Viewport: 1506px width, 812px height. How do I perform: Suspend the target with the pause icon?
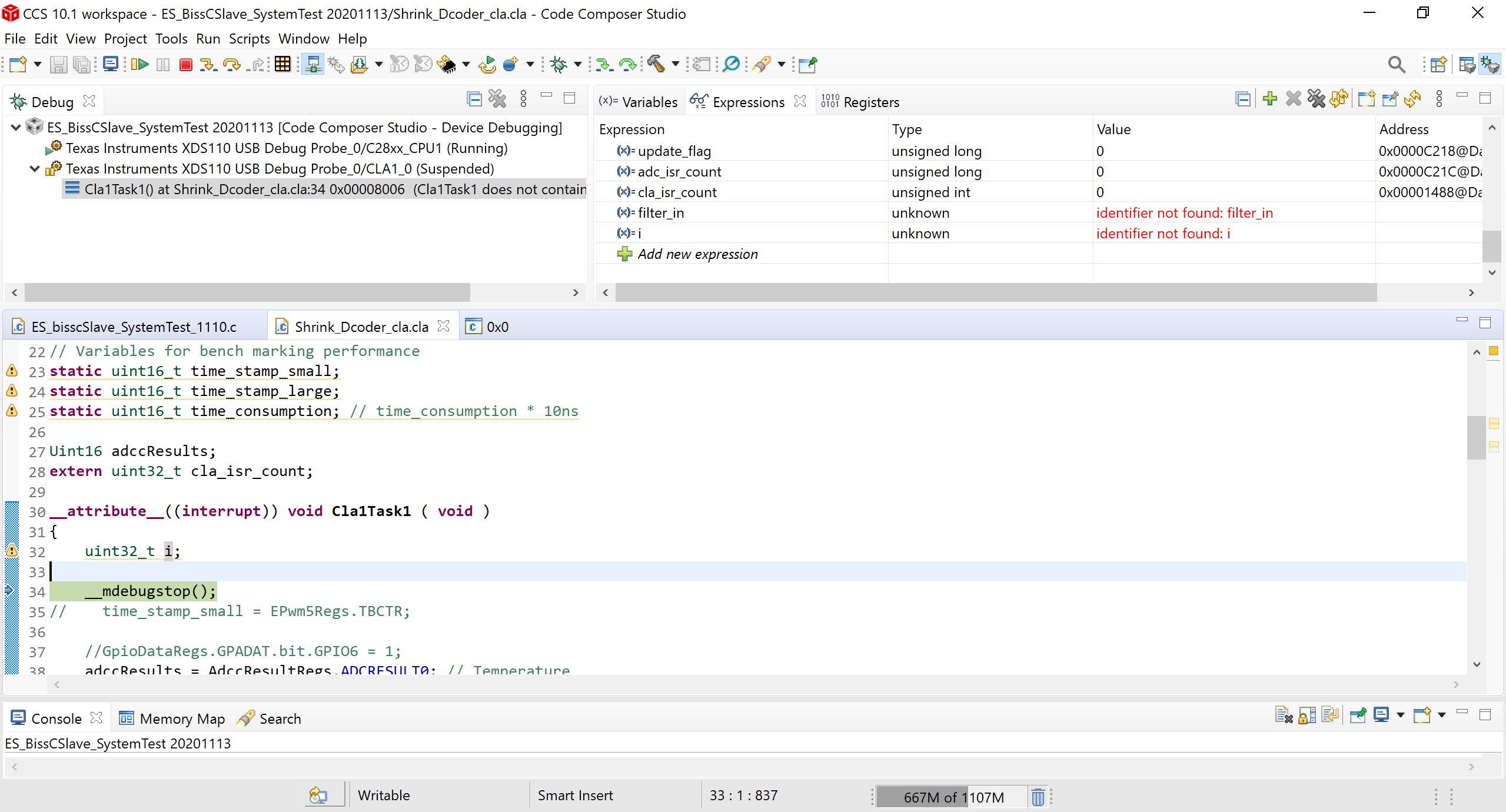[162, 64]
